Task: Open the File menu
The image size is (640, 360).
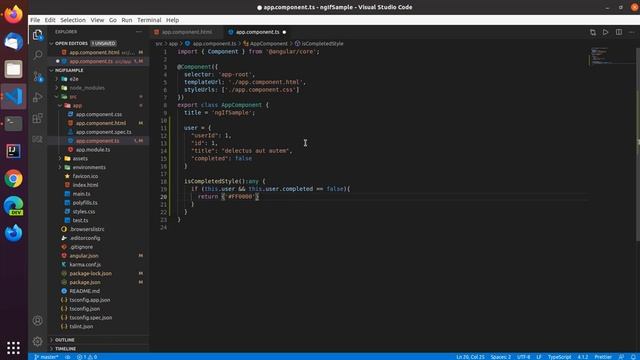Action: click(35, 20)
